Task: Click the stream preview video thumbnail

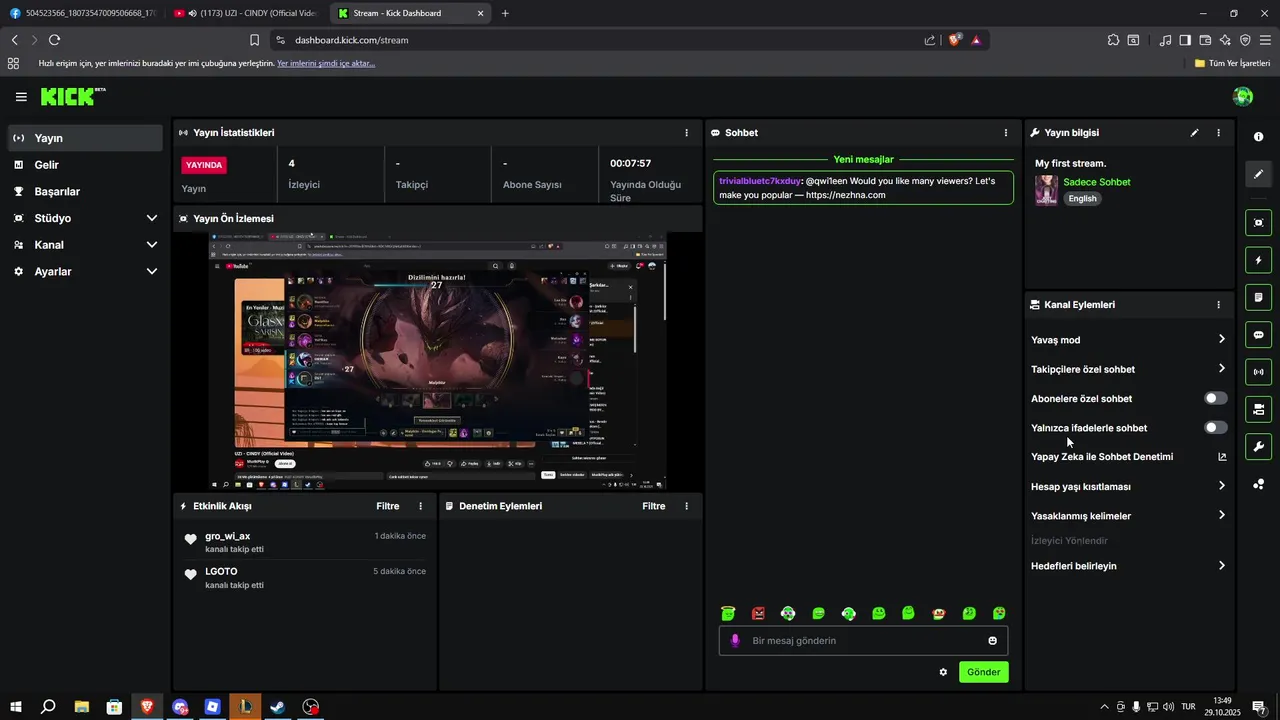Action: [x=438, y=361]
